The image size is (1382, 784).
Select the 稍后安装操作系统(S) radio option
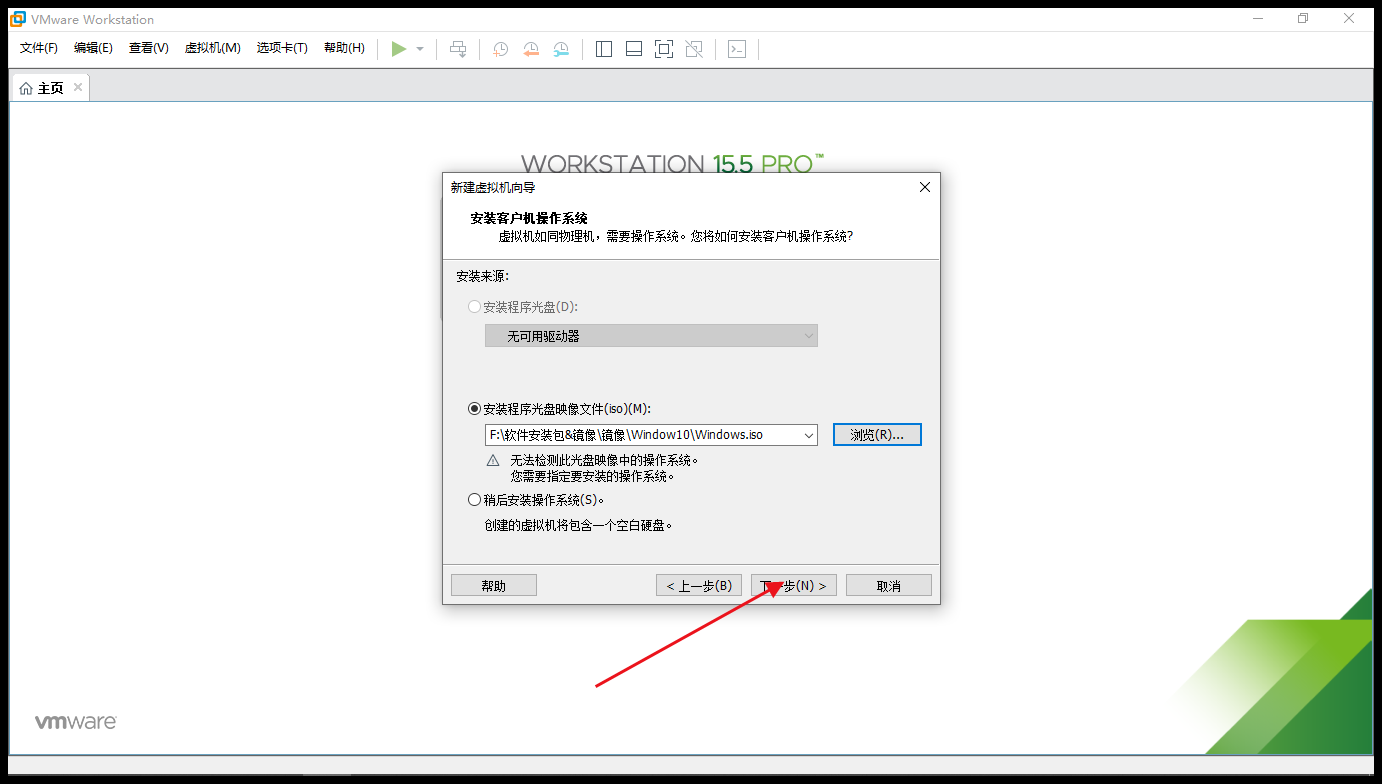pyautogui.click(x=474, y=500)
